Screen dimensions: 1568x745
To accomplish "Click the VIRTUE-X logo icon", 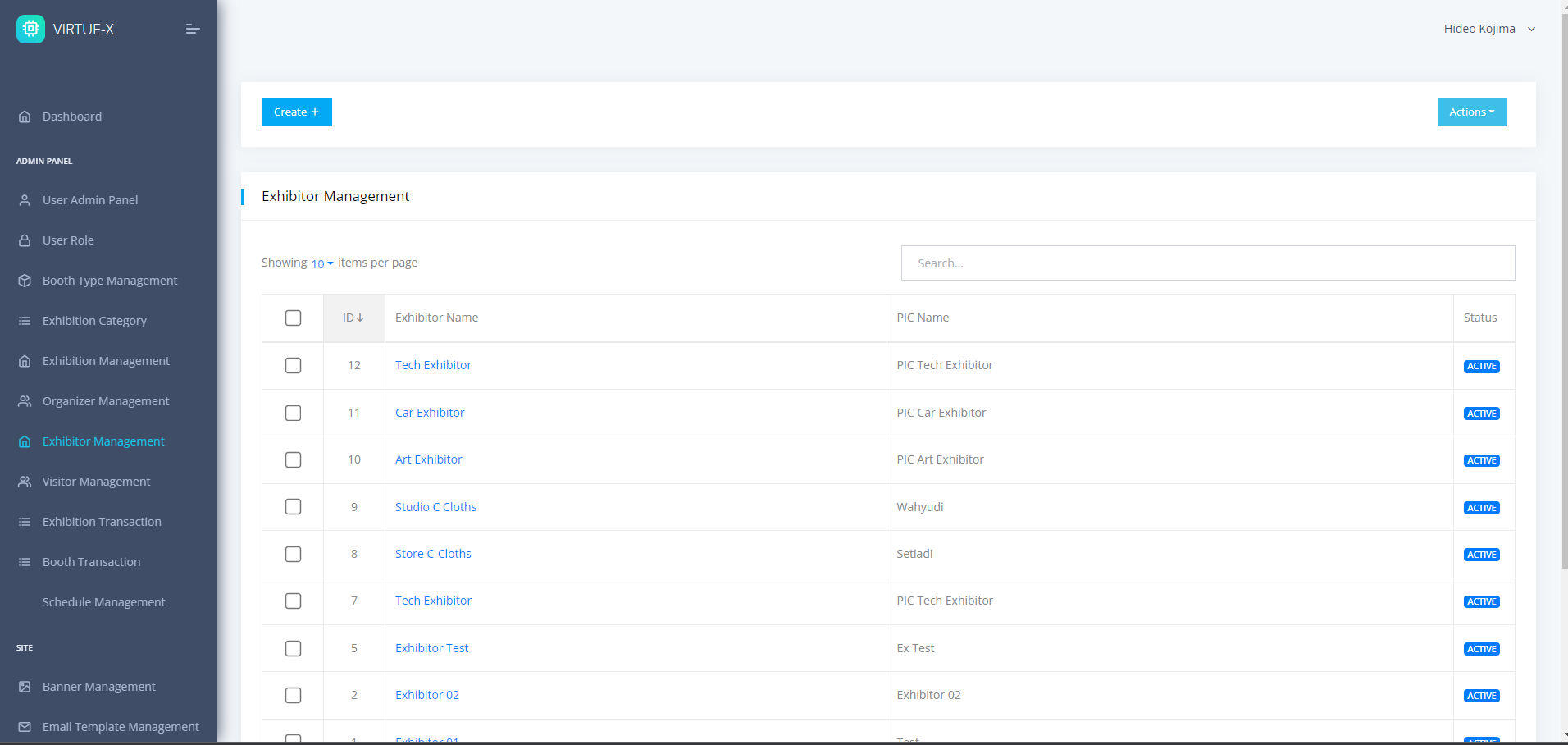I will pyautogui.click(x=30, y=29).
